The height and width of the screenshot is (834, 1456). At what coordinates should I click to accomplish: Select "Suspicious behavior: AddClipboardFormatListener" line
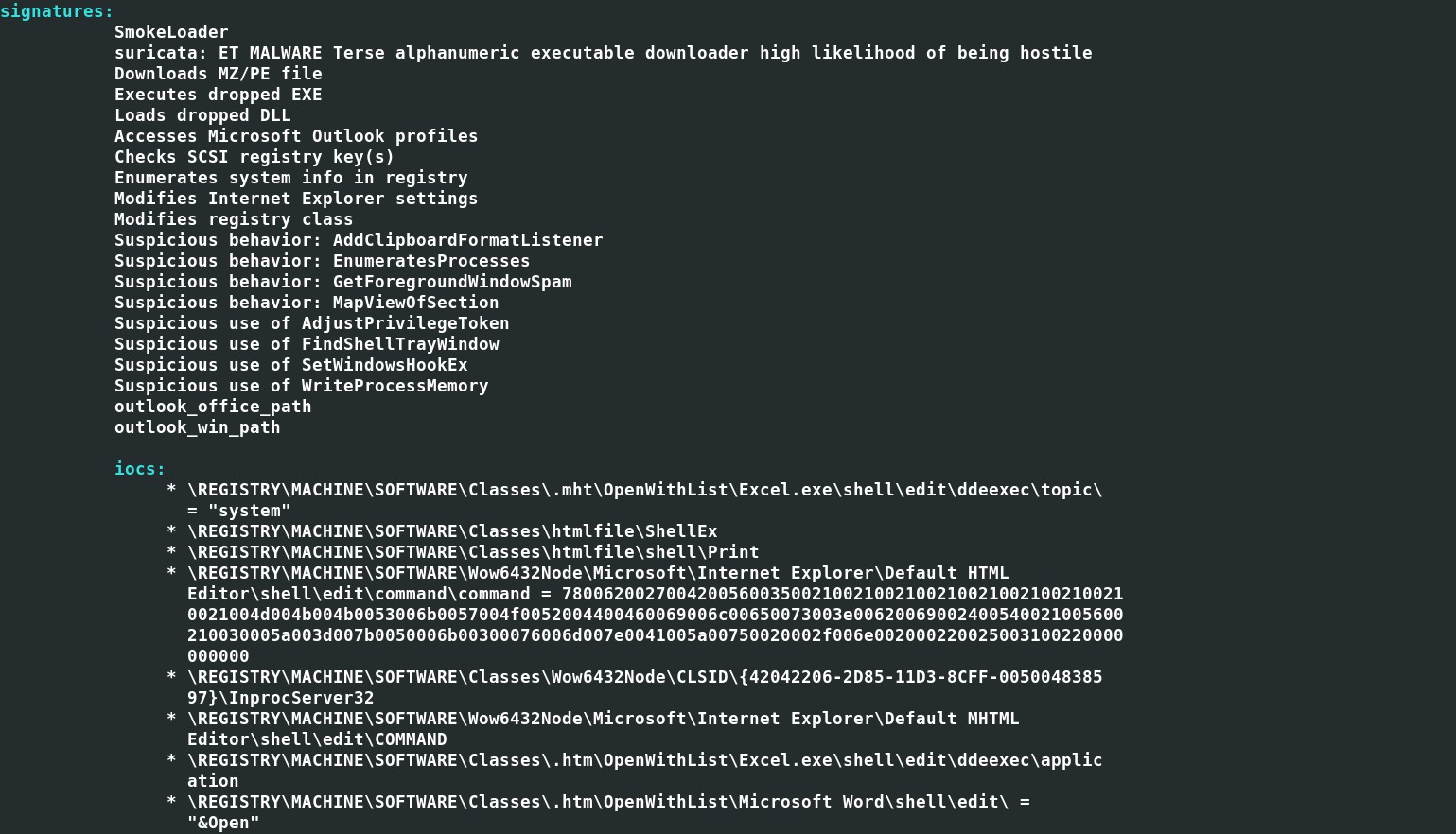[x=359, y=240]
